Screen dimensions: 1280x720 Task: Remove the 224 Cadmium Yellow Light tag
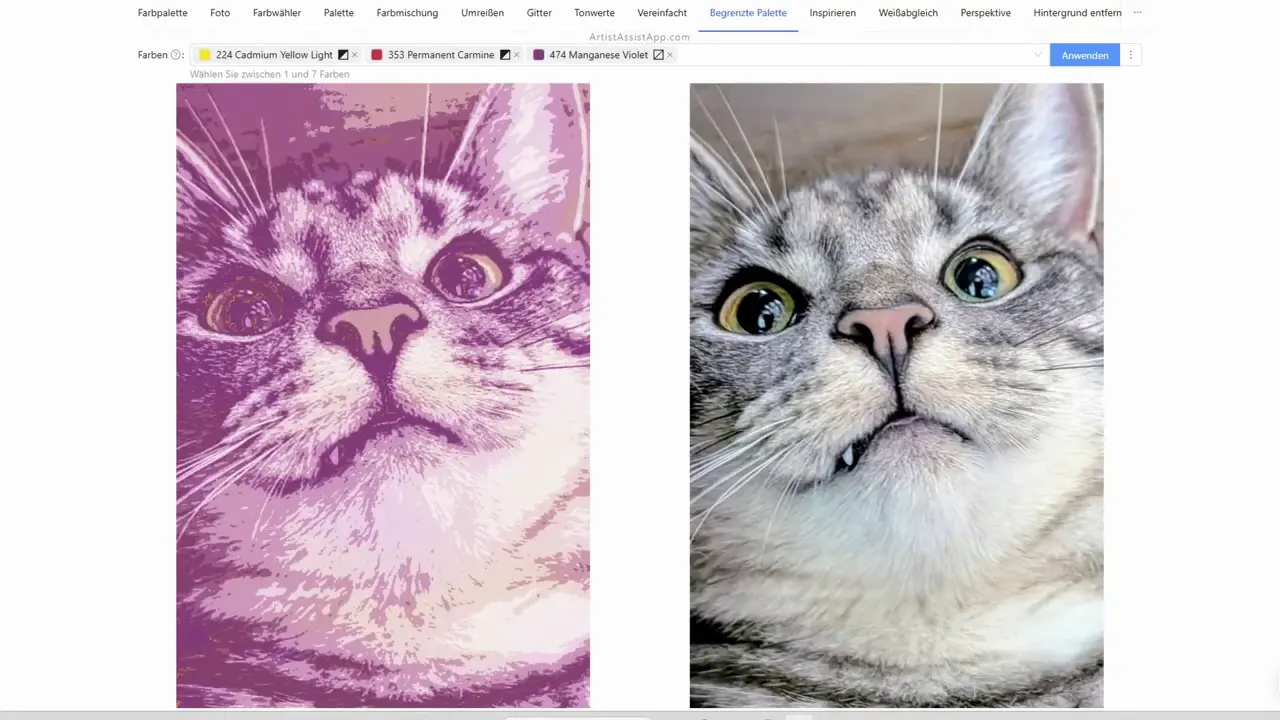(x=355, y=55)
